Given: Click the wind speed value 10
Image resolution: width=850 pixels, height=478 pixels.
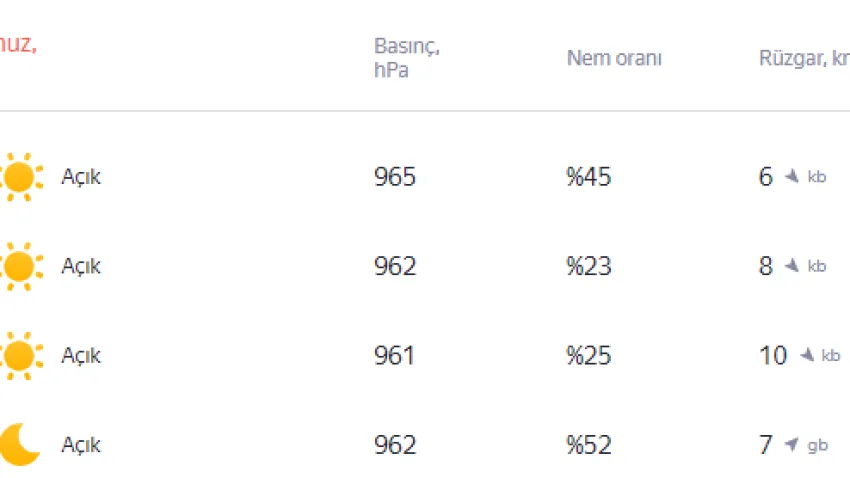Looking at the screenshot, I should pyautogui.click(x=773, y=355).
